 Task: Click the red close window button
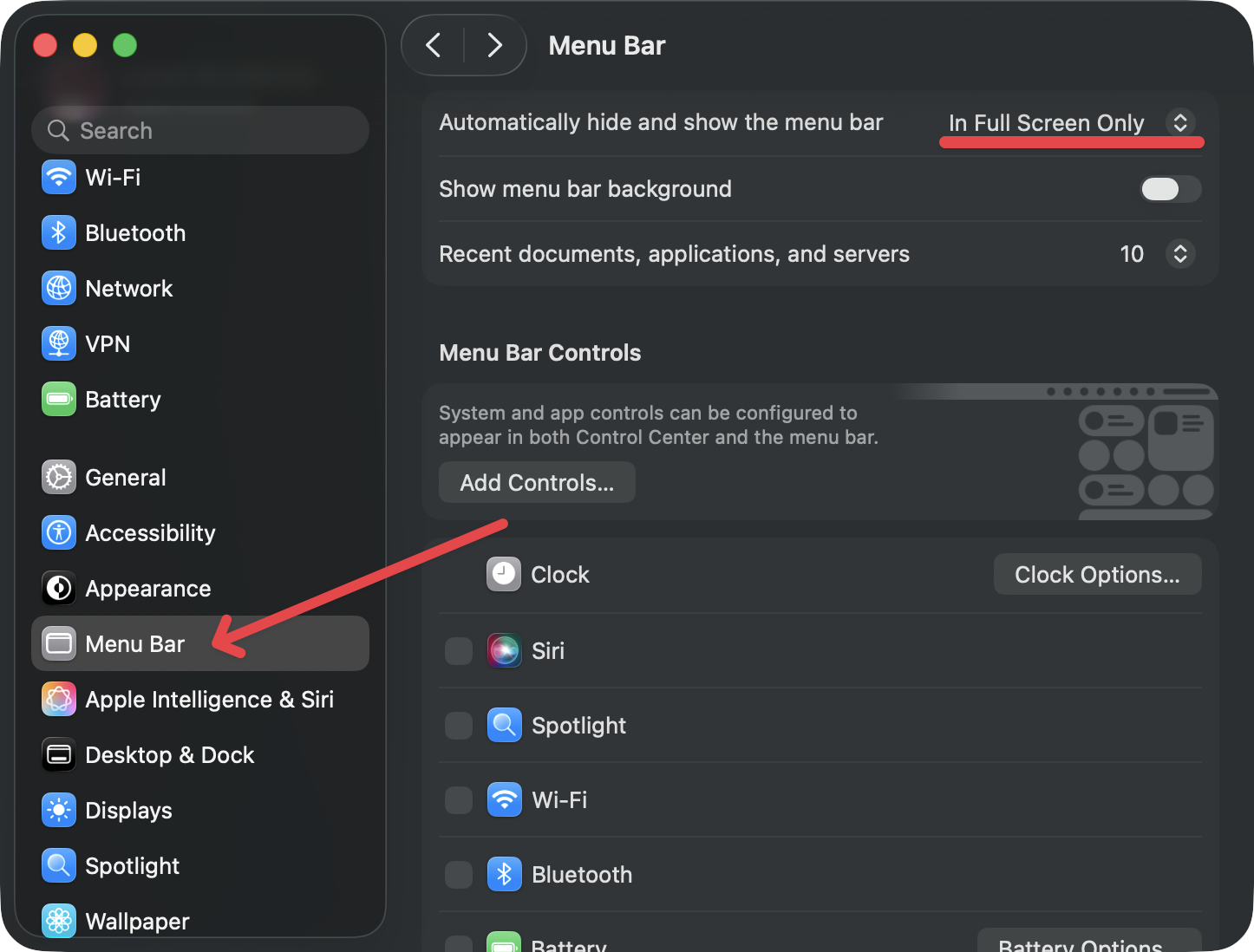(45, 45)
